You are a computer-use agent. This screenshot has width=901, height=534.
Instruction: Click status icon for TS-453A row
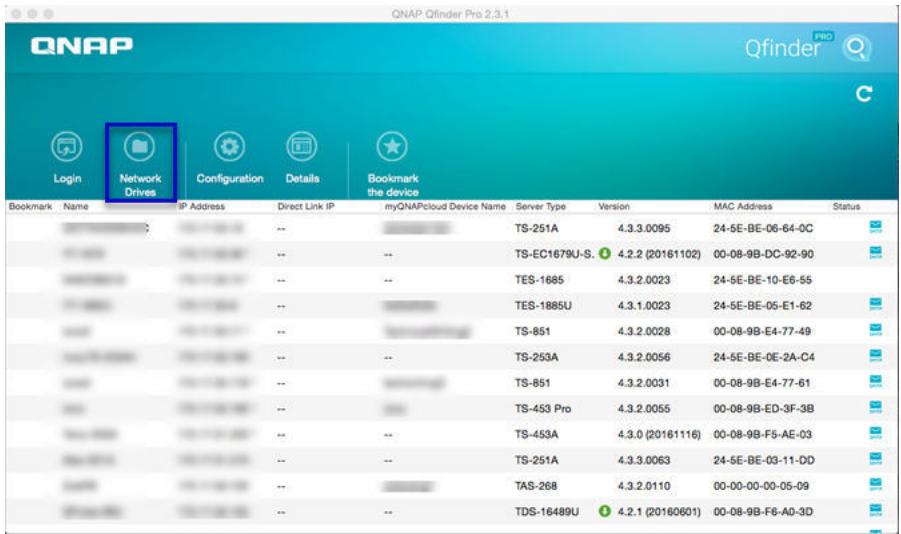pyautogui.click(x=875, y=433)
